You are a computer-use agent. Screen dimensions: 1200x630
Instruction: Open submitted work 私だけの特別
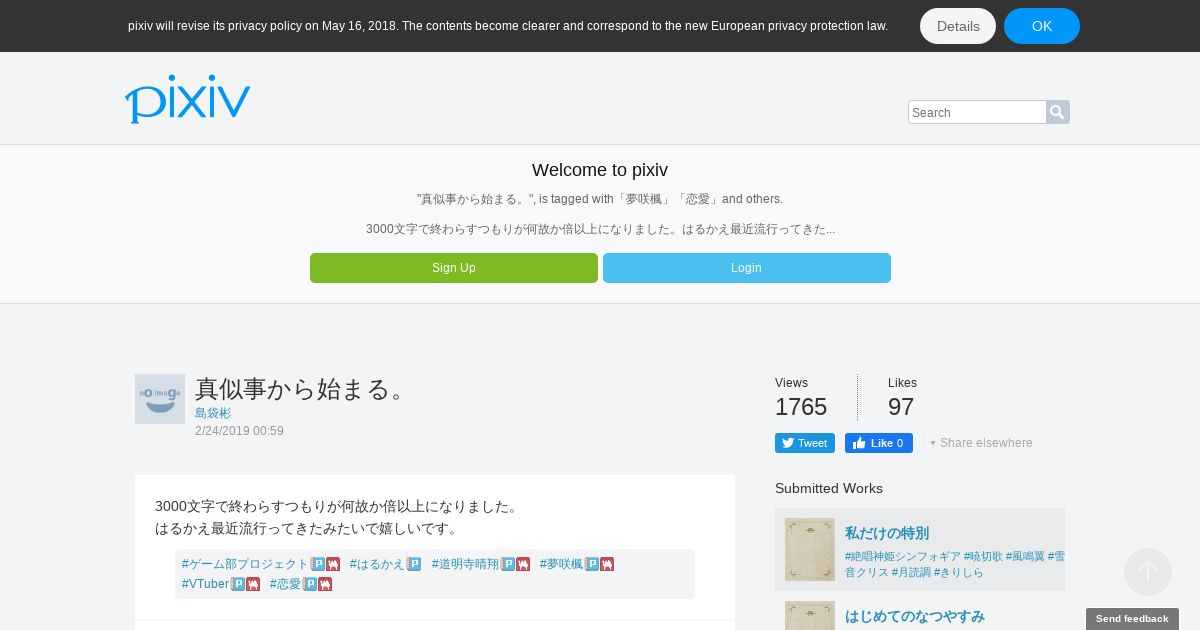887,533
